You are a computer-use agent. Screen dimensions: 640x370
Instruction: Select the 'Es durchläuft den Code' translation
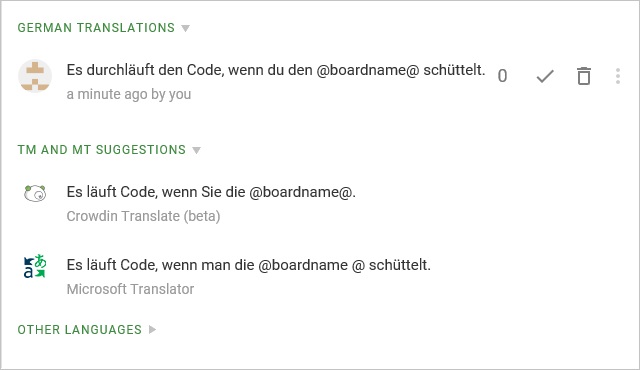[276, 70]
